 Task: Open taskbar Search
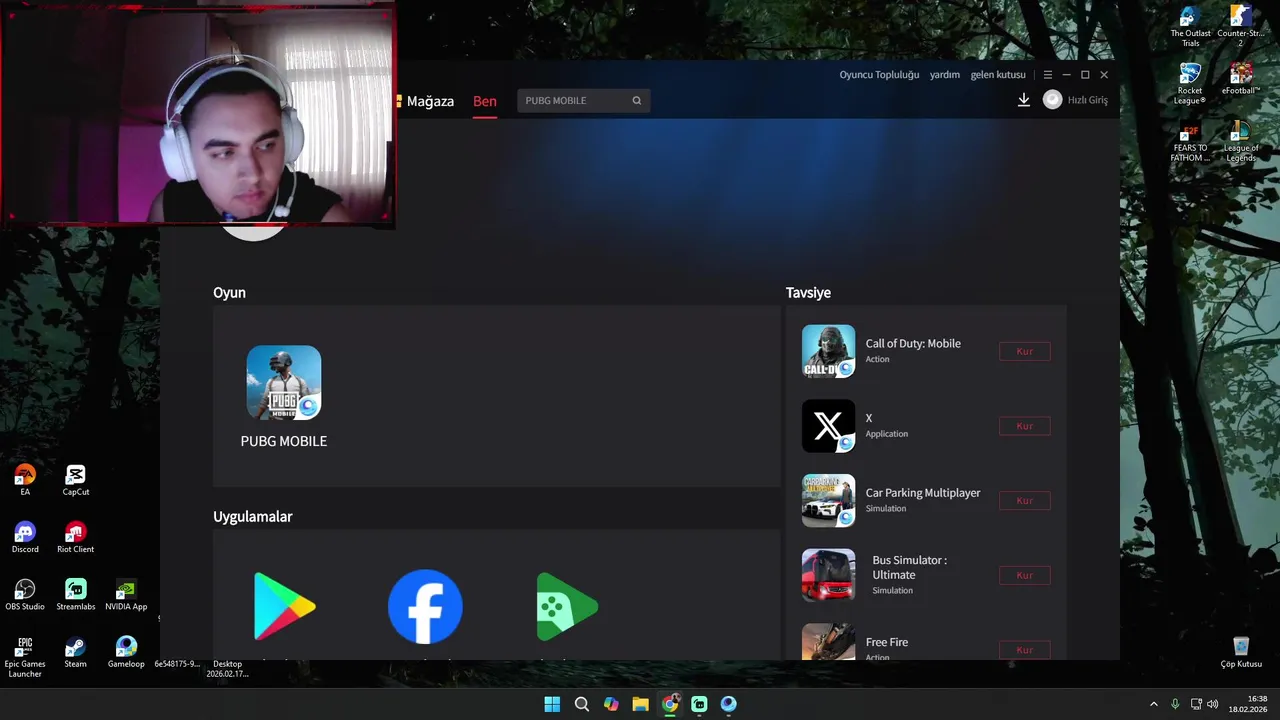point(581,704)
